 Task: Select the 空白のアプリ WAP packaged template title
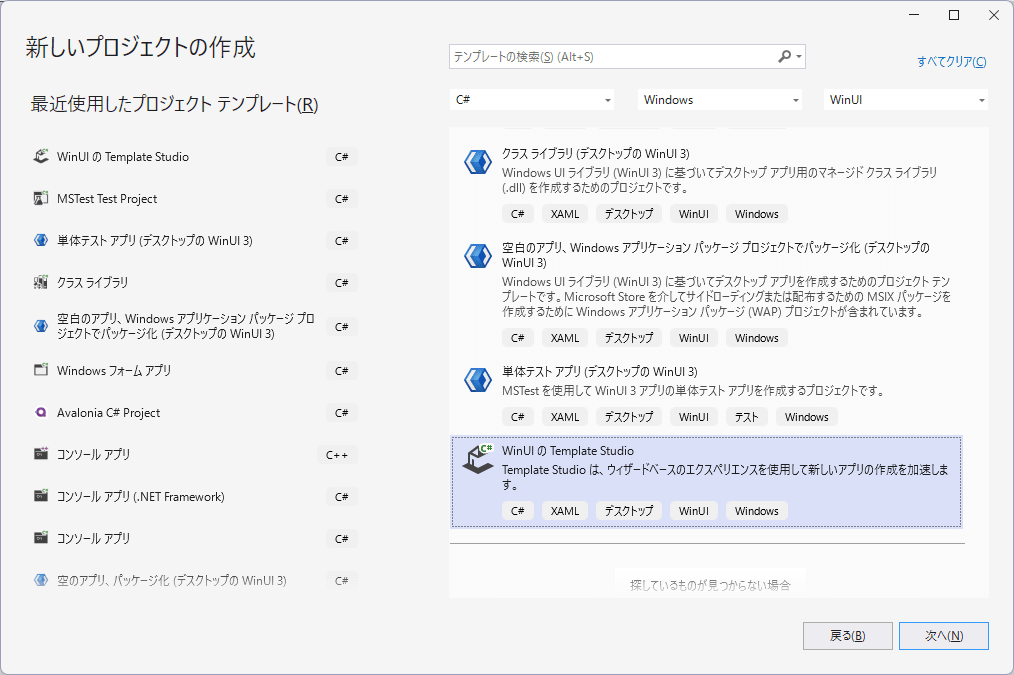716,255
